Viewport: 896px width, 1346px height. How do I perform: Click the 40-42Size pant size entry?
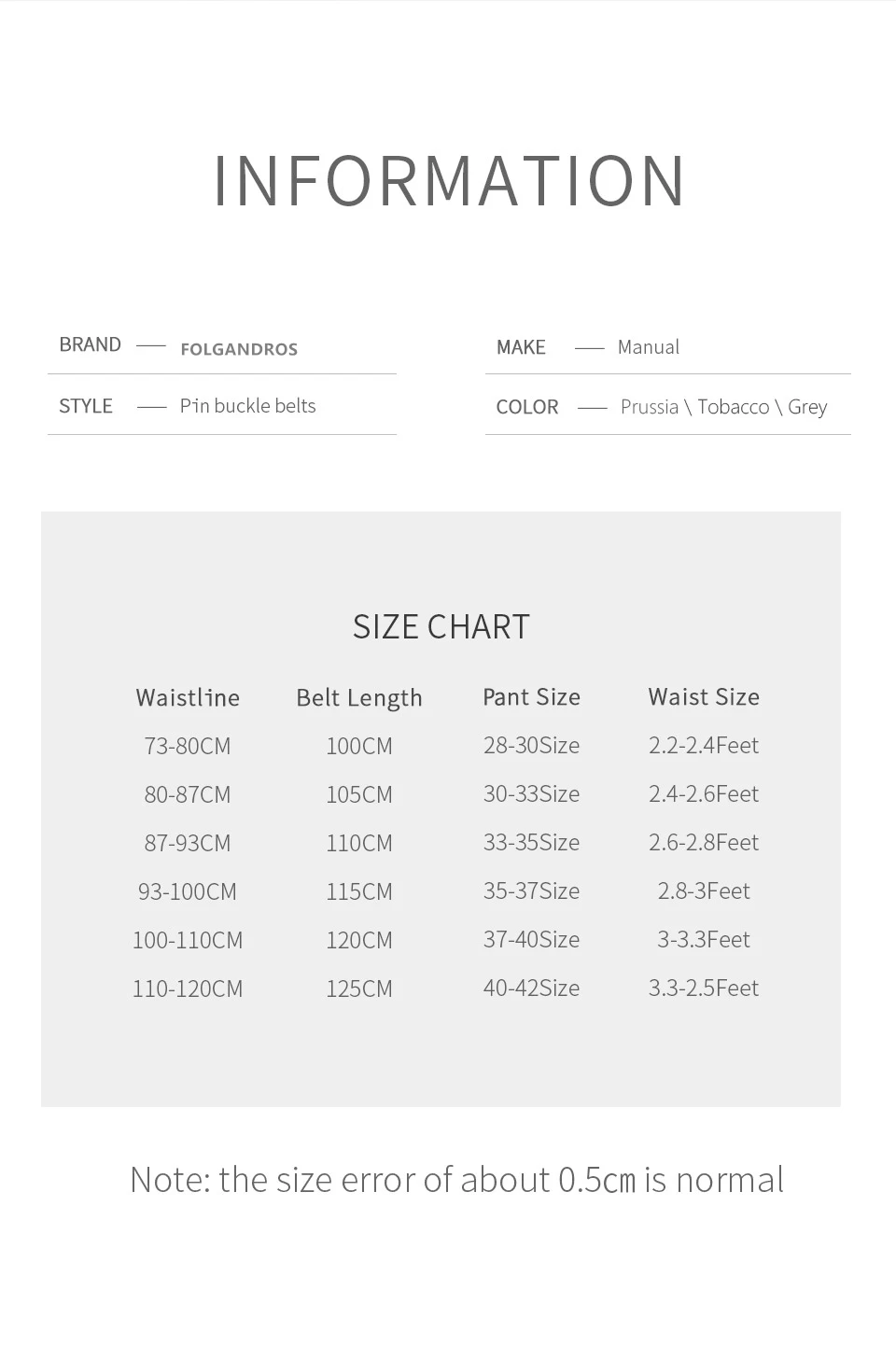[532, 988]
